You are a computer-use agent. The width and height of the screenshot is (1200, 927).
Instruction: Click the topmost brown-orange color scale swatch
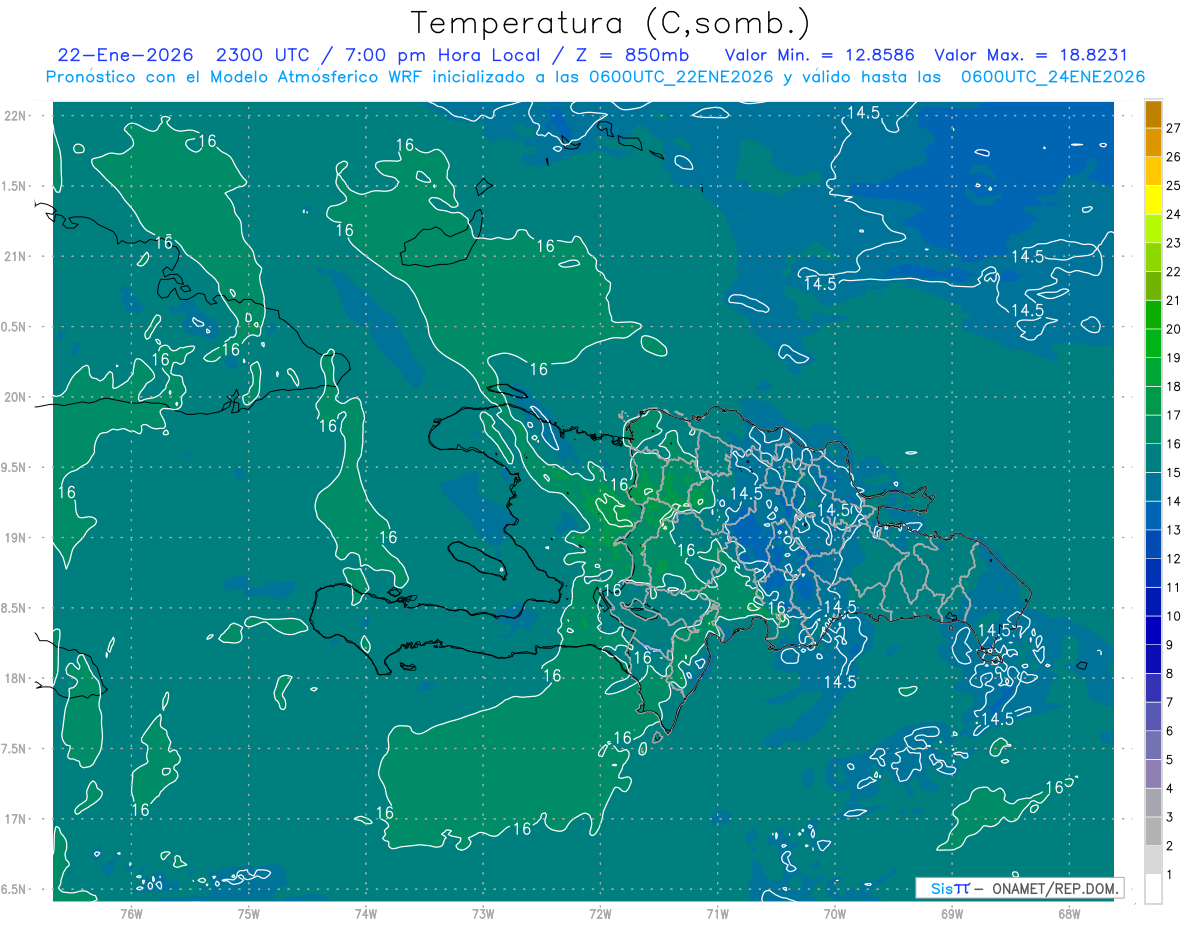point(1153,113)
